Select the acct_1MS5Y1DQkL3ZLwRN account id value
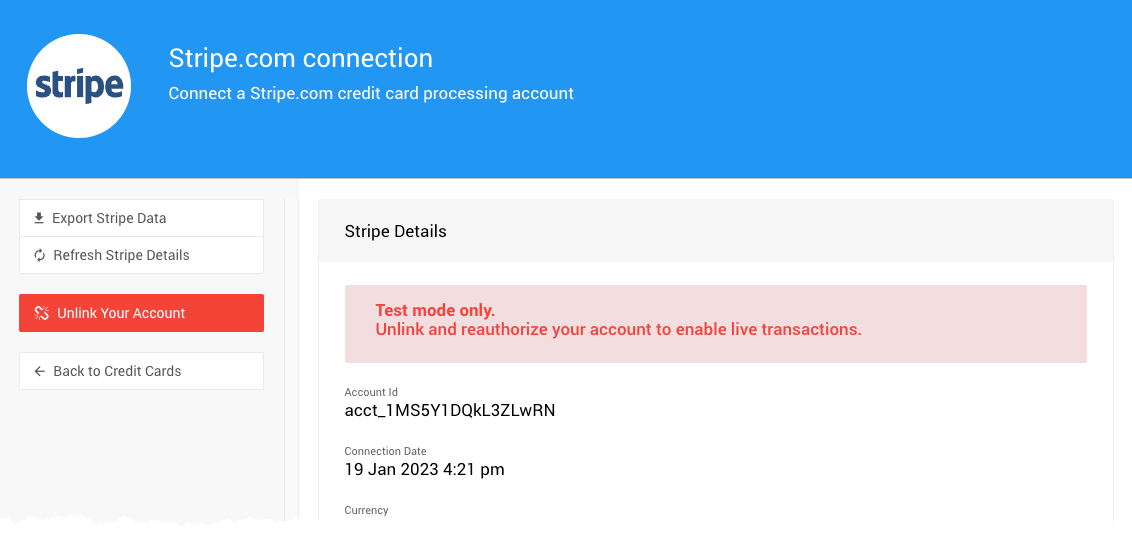This screenshot has height=550, width=1132. [x=449, y=410]
